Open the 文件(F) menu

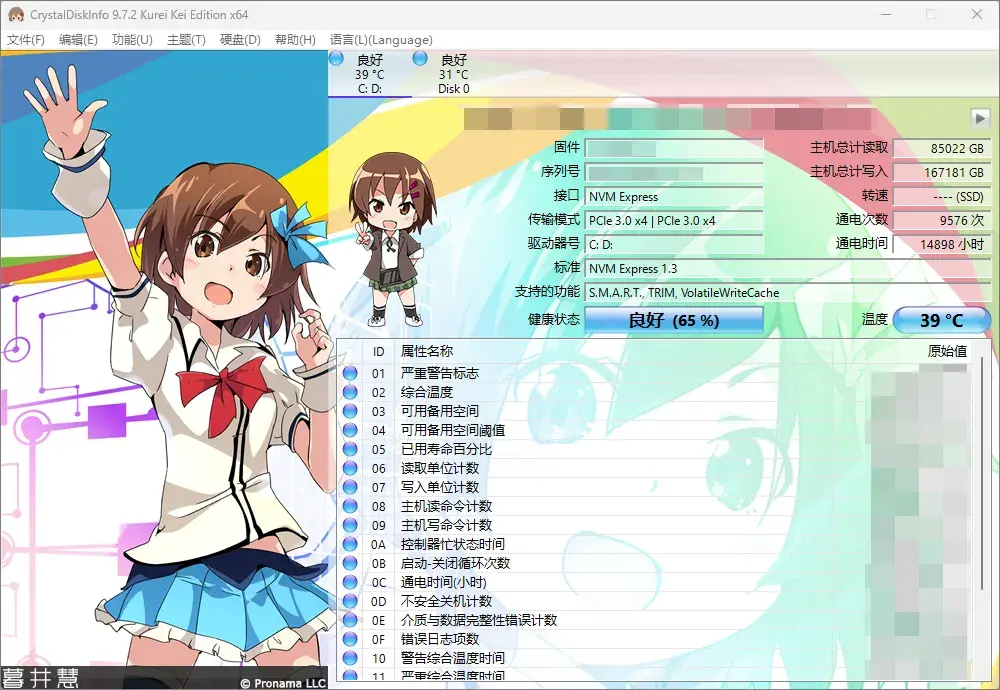click(x=26, y=40)
